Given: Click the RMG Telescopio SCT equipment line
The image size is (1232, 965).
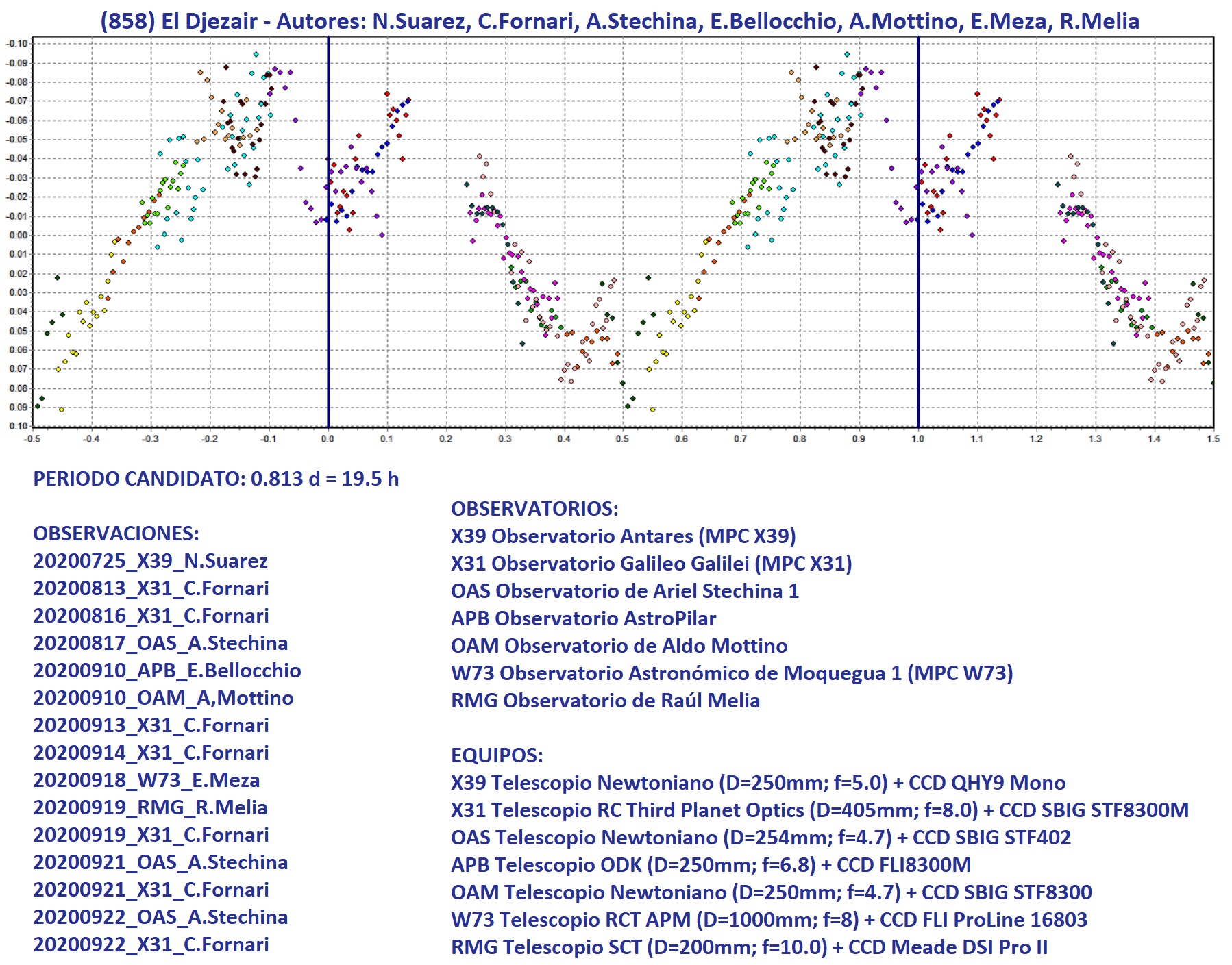Looking at the screenshot, I should (x=749, y=947).
